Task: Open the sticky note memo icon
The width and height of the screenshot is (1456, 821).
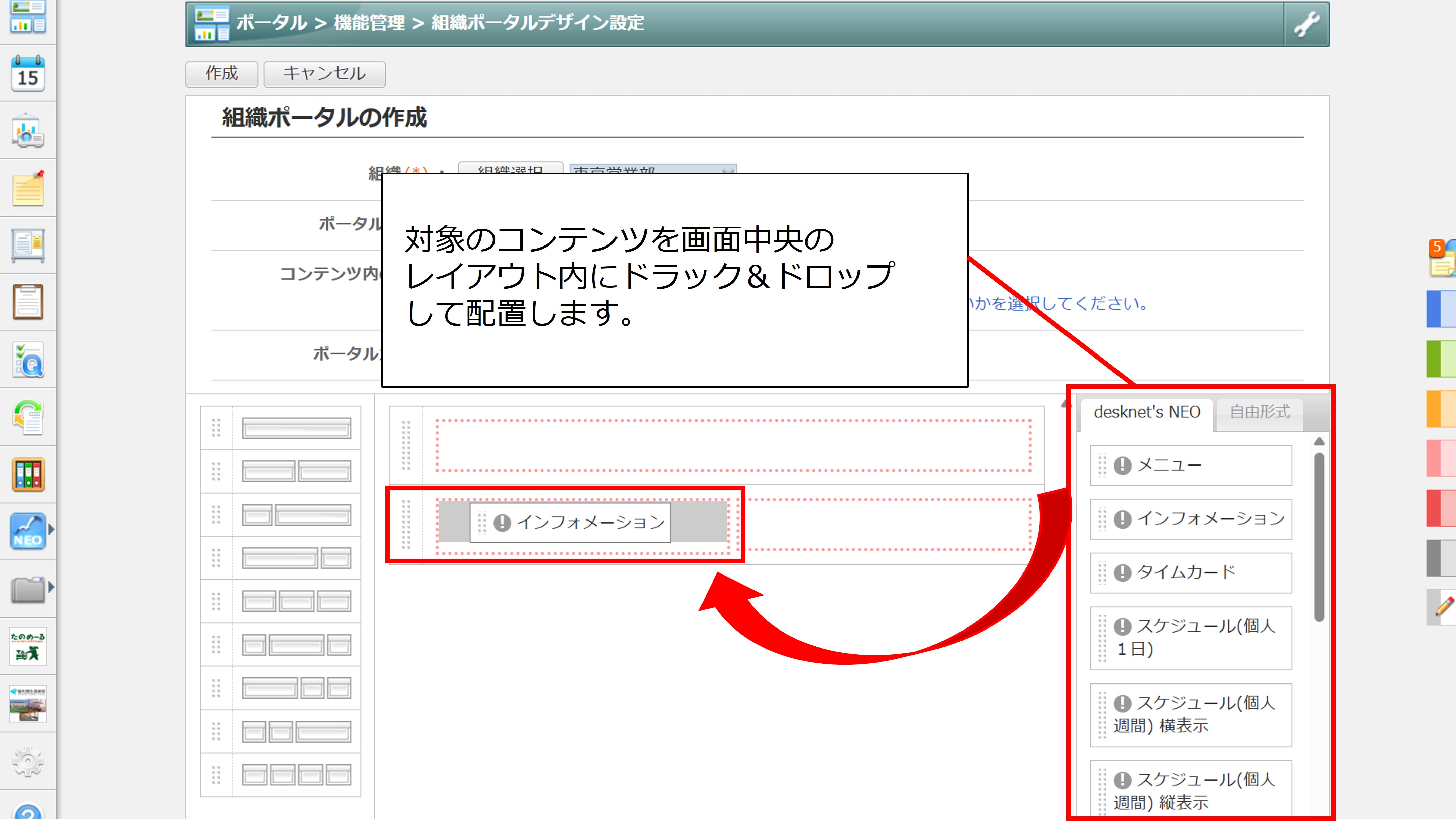Action: tap(28, 189)
